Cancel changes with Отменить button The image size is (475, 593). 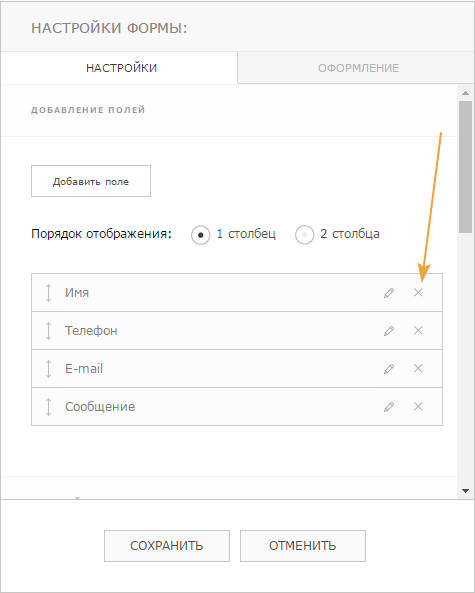[x=303, y=546]
